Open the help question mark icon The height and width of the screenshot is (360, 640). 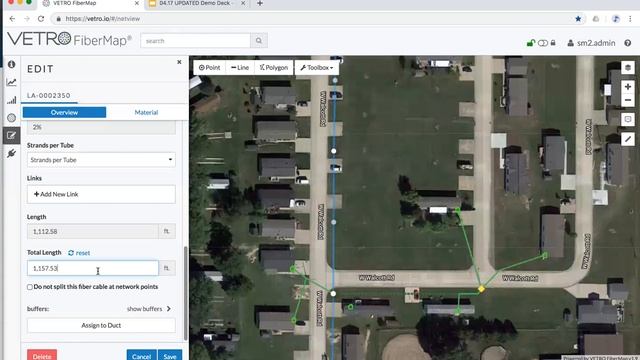pos(628,43)
